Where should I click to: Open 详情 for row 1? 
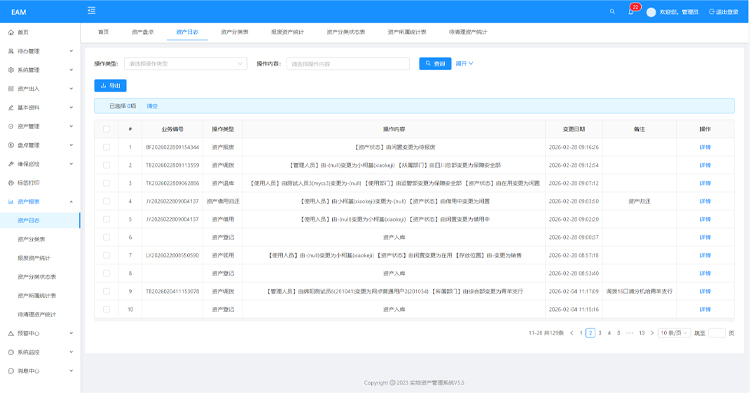coord(705,147)
